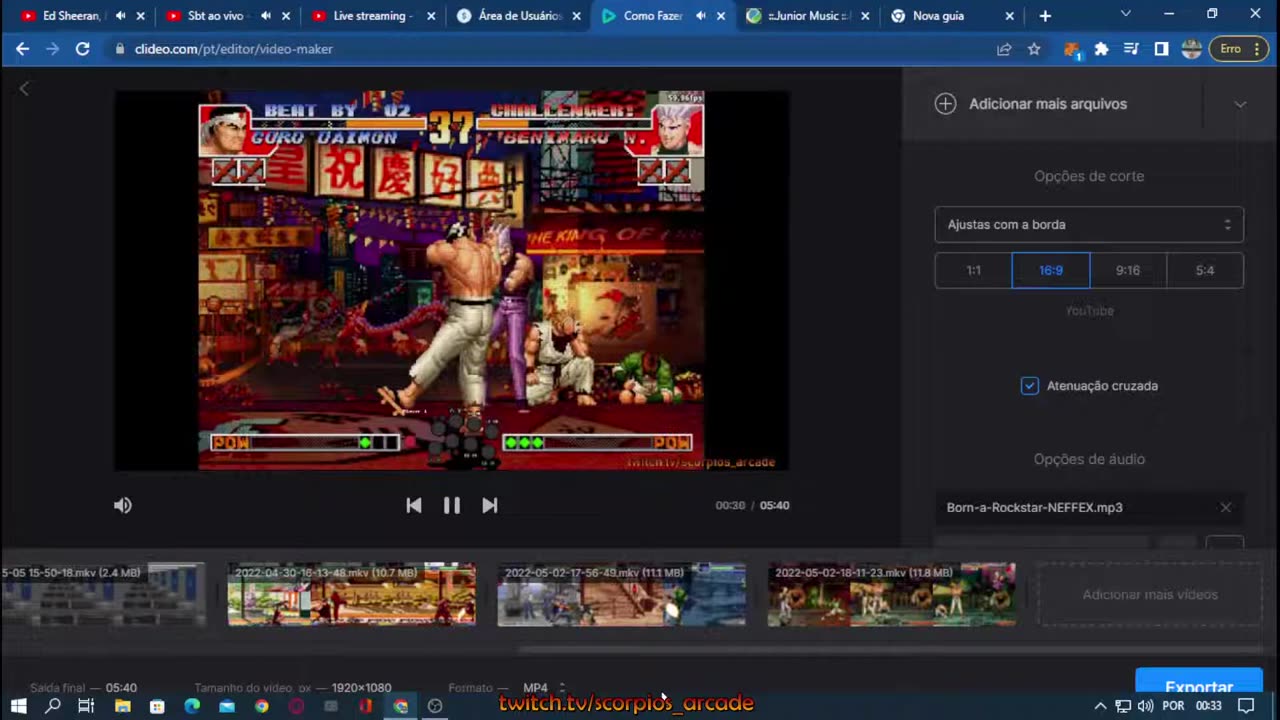Open the Chrome profile avatar

coord(1191,49)
